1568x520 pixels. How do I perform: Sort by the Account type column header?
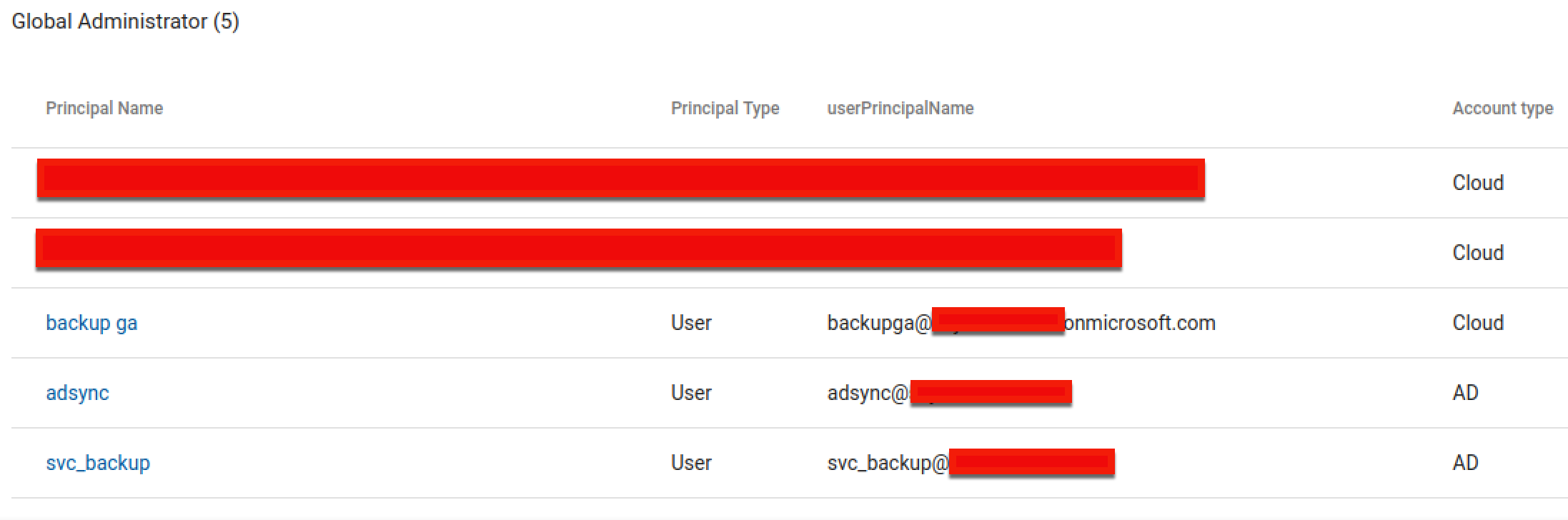click(x=1502, y=108)
